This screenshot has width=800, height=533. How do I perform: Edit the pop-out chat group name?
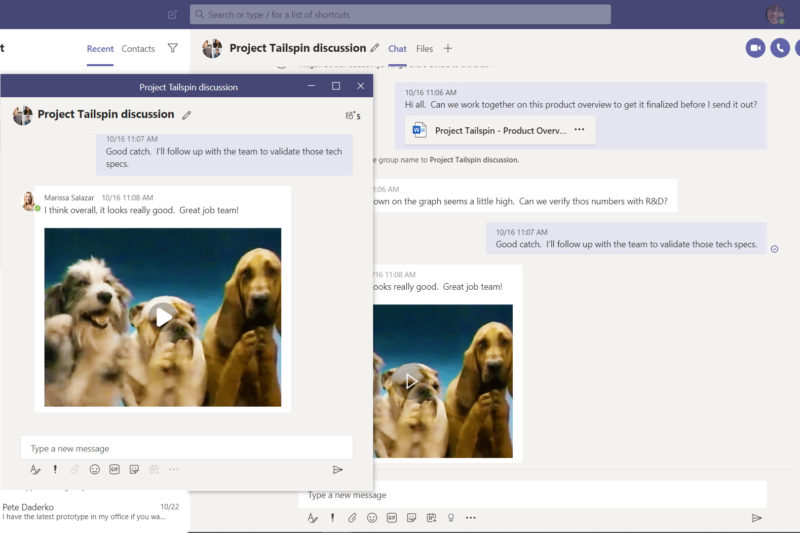point(187,115)
